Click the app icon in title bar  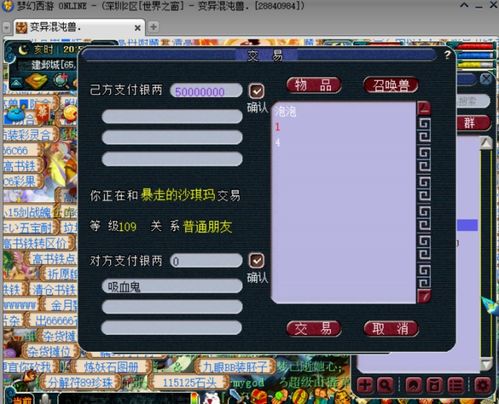7,6
